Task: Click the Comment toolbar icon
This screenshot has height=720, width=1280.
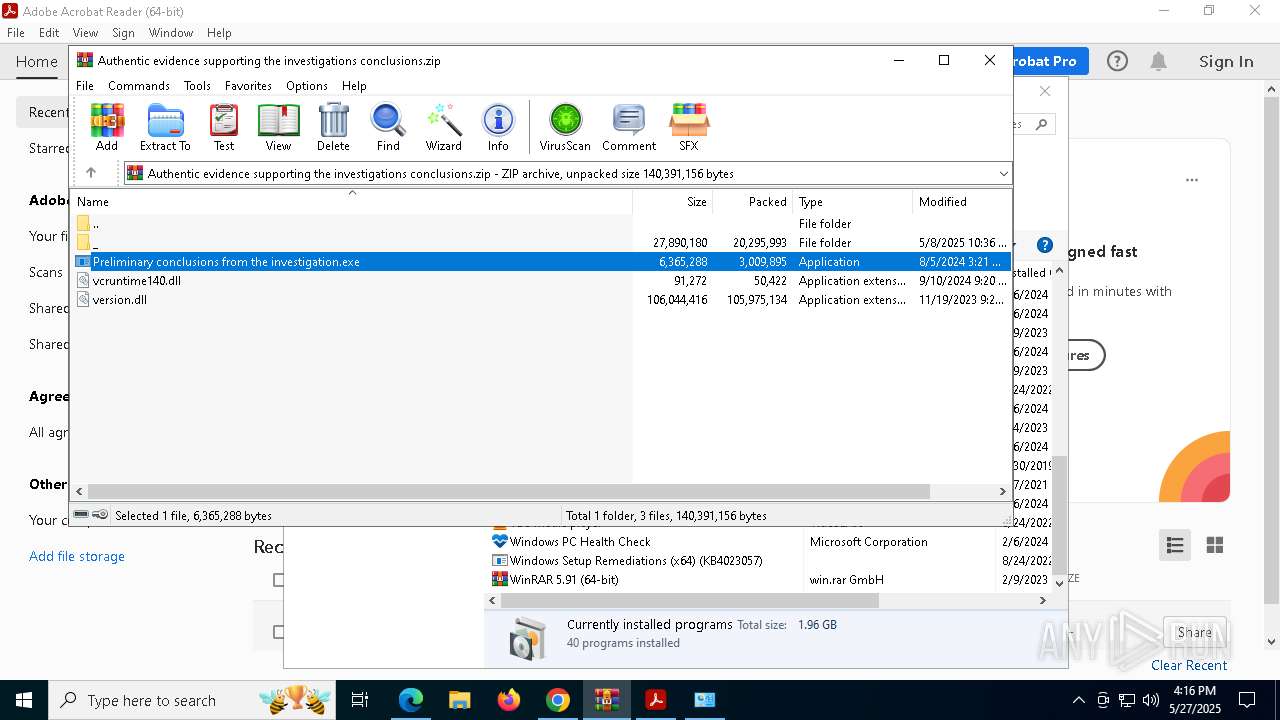Action: point(629,127)
